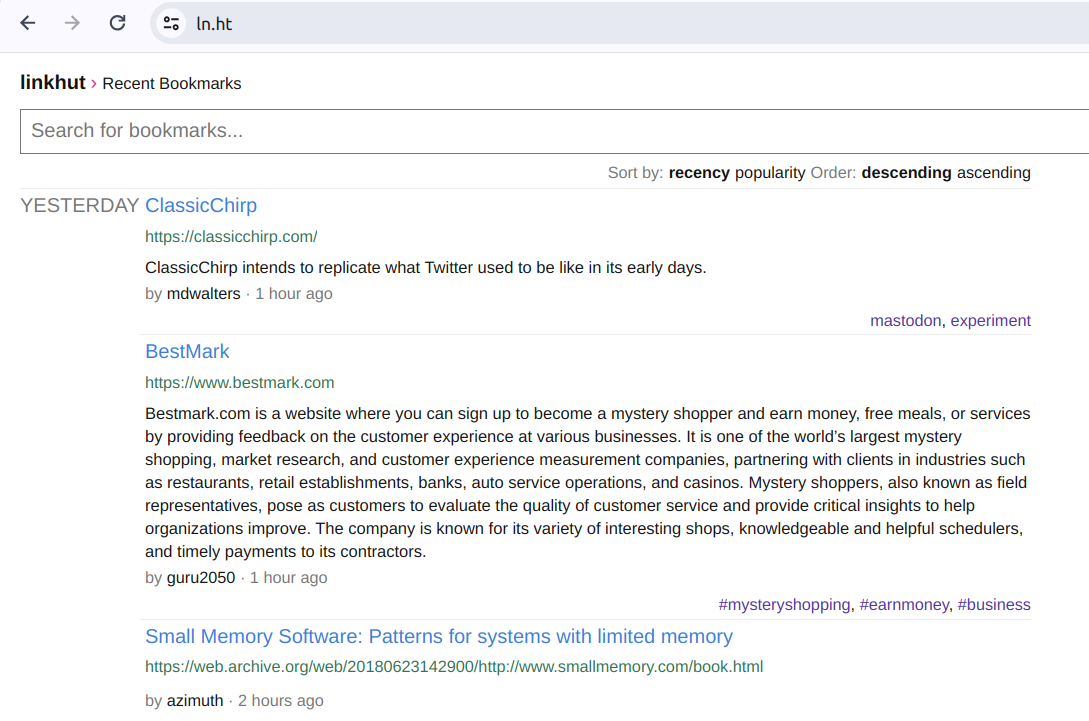Open the '2 hours ago' timestamp
Viewport: 1089px width, 721px height.
281,701
